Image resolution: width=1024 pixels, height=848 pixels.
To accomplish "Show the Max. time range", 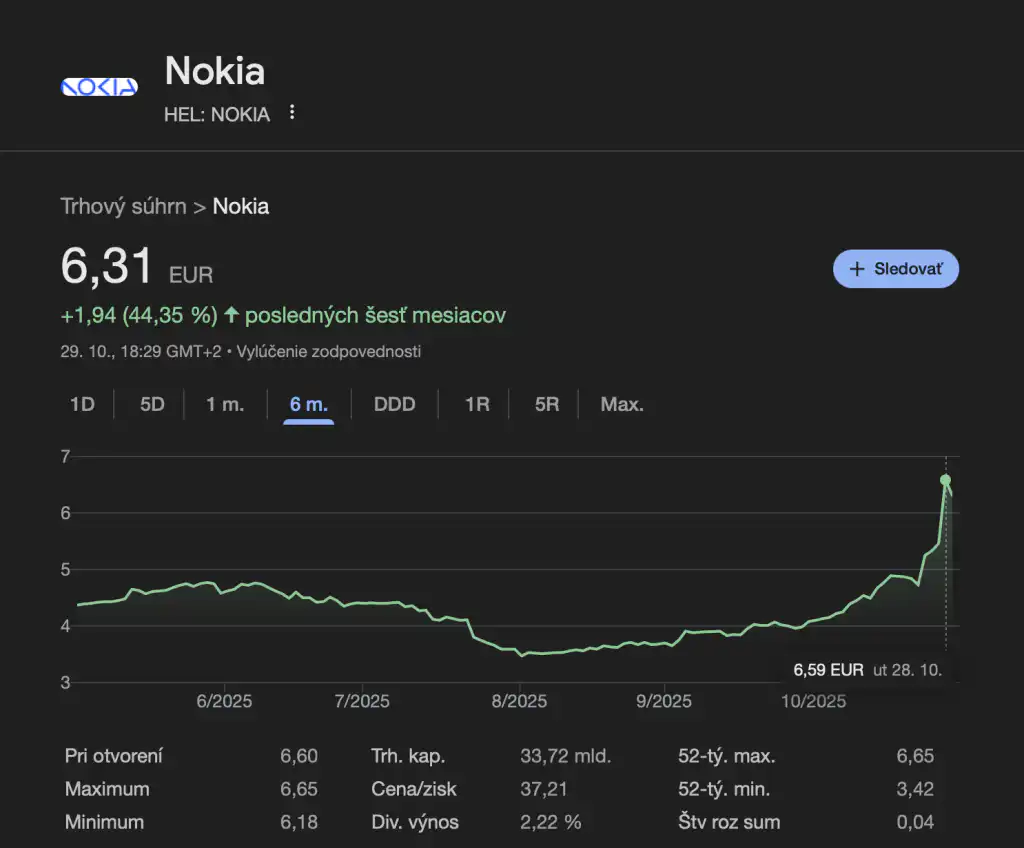I will [622, 405].
